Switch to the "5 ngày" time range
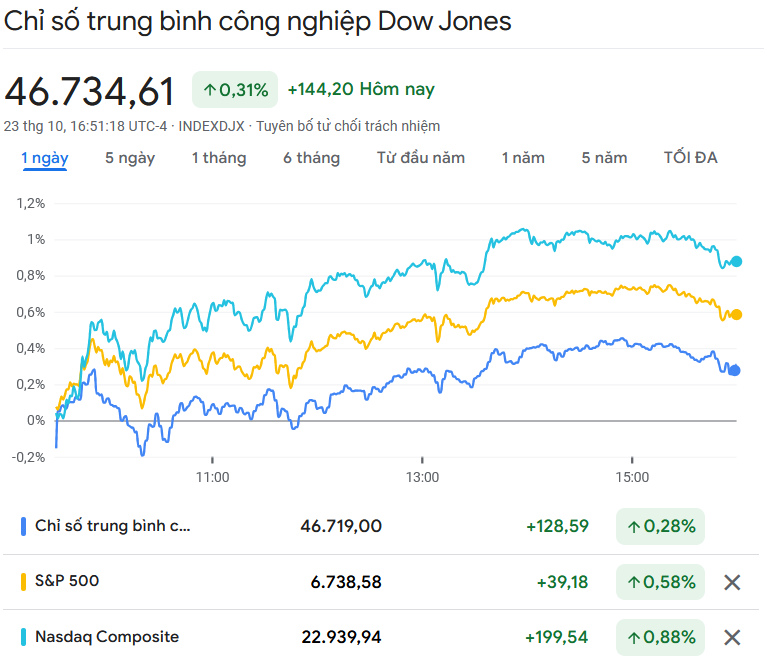Viewport: 764px width, 663px height. 130,158
